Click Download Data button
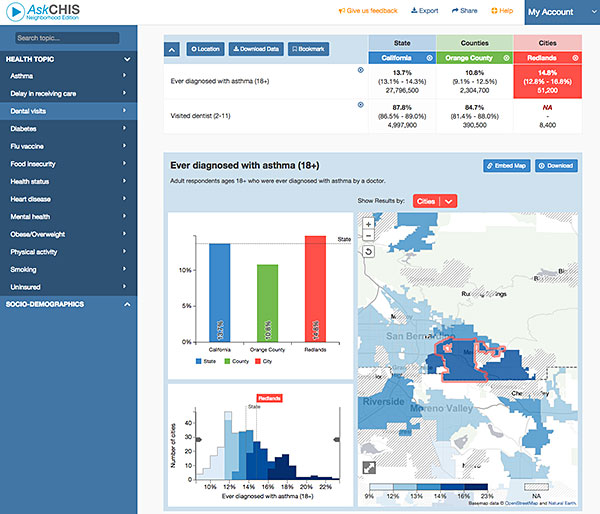The image size is (600, 514). tap(256, 49)
